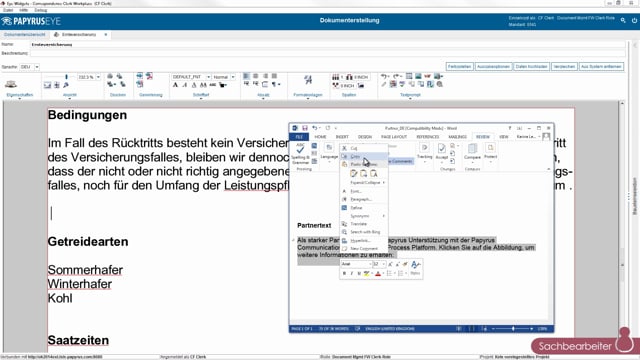Open Word's FILE tab
640x360 pixels.
[x=299, y=137]
